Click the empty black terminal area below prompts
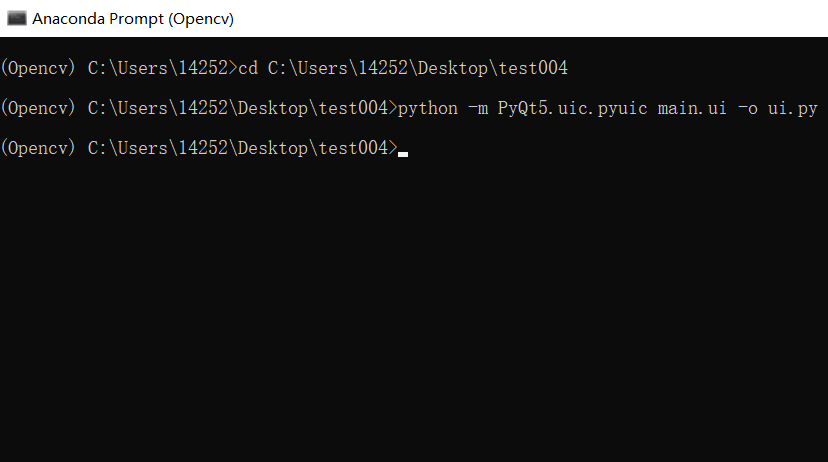The image size is (828, 462). pyautogui.click(x=414, y=312)
